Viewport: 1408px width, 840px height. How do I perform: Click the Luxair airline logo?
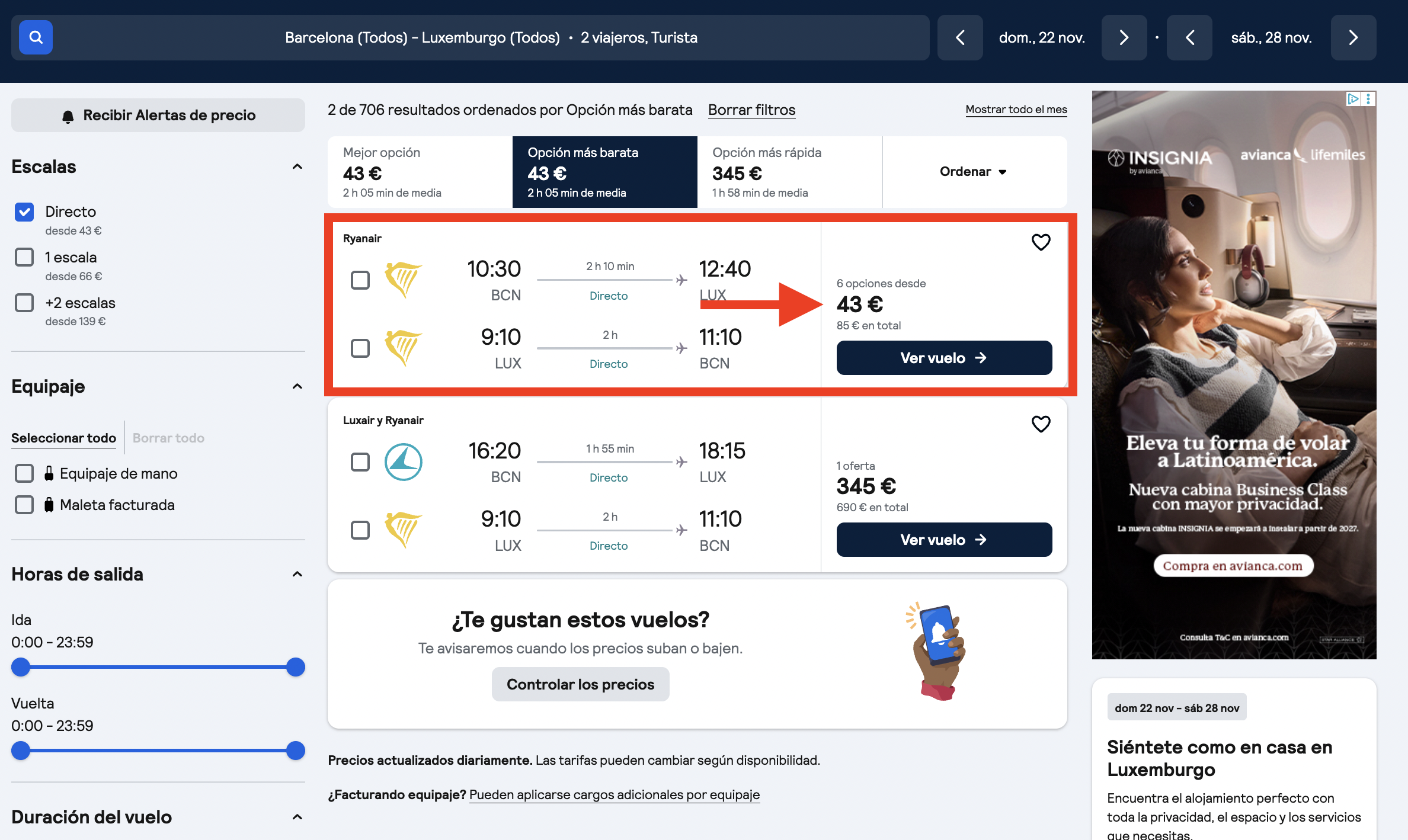coord(403,461)
